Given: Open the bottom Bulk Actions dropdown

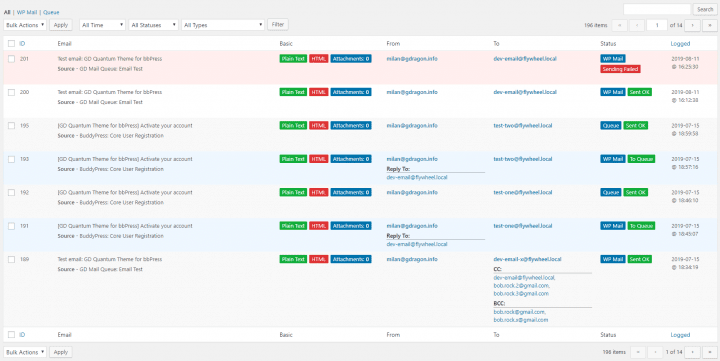Looking at the screenshot, I should point(25,352).
